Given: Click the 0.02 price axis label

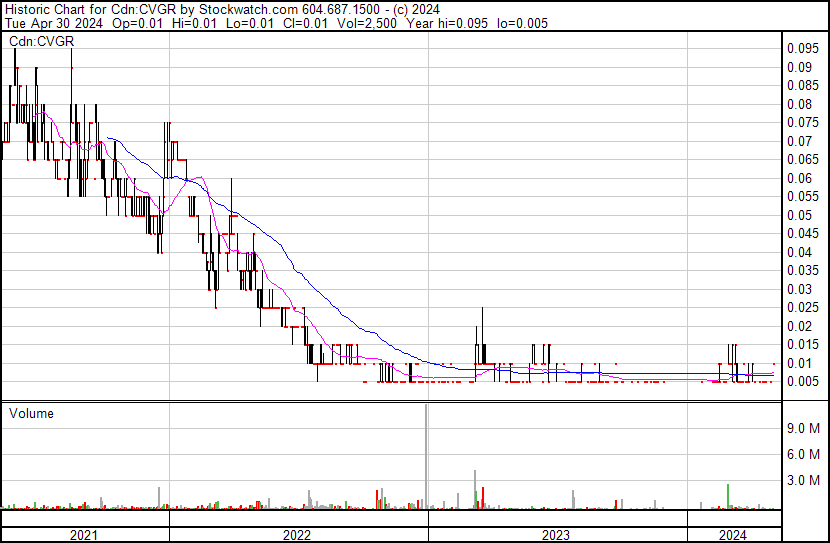Looking at the screenshot, I should point(799,327).
